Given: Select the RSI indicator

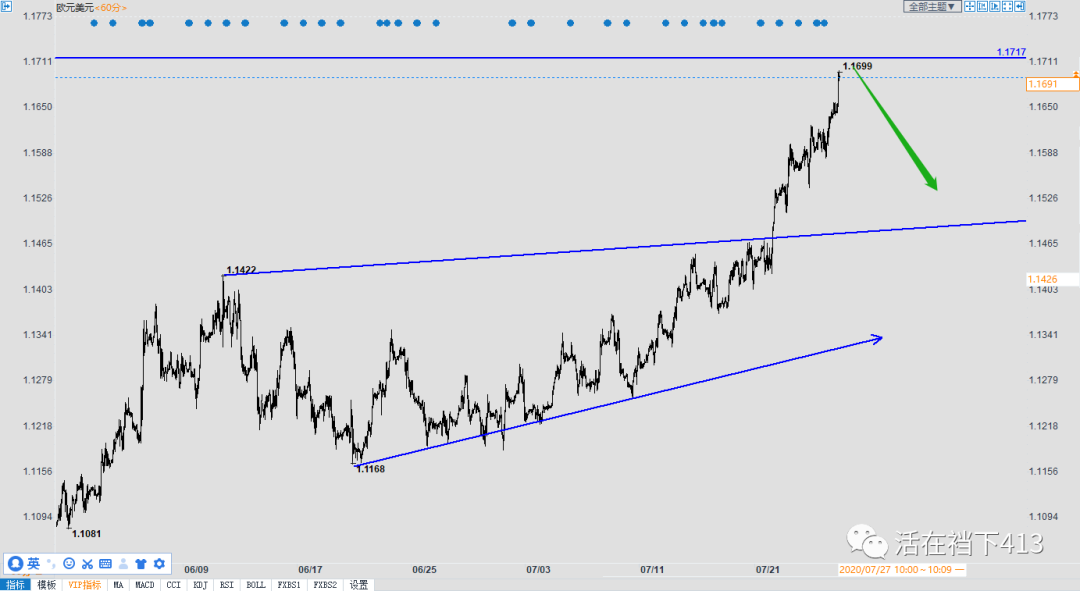Looking at the screenshot, I should click(x=227, y=585).
